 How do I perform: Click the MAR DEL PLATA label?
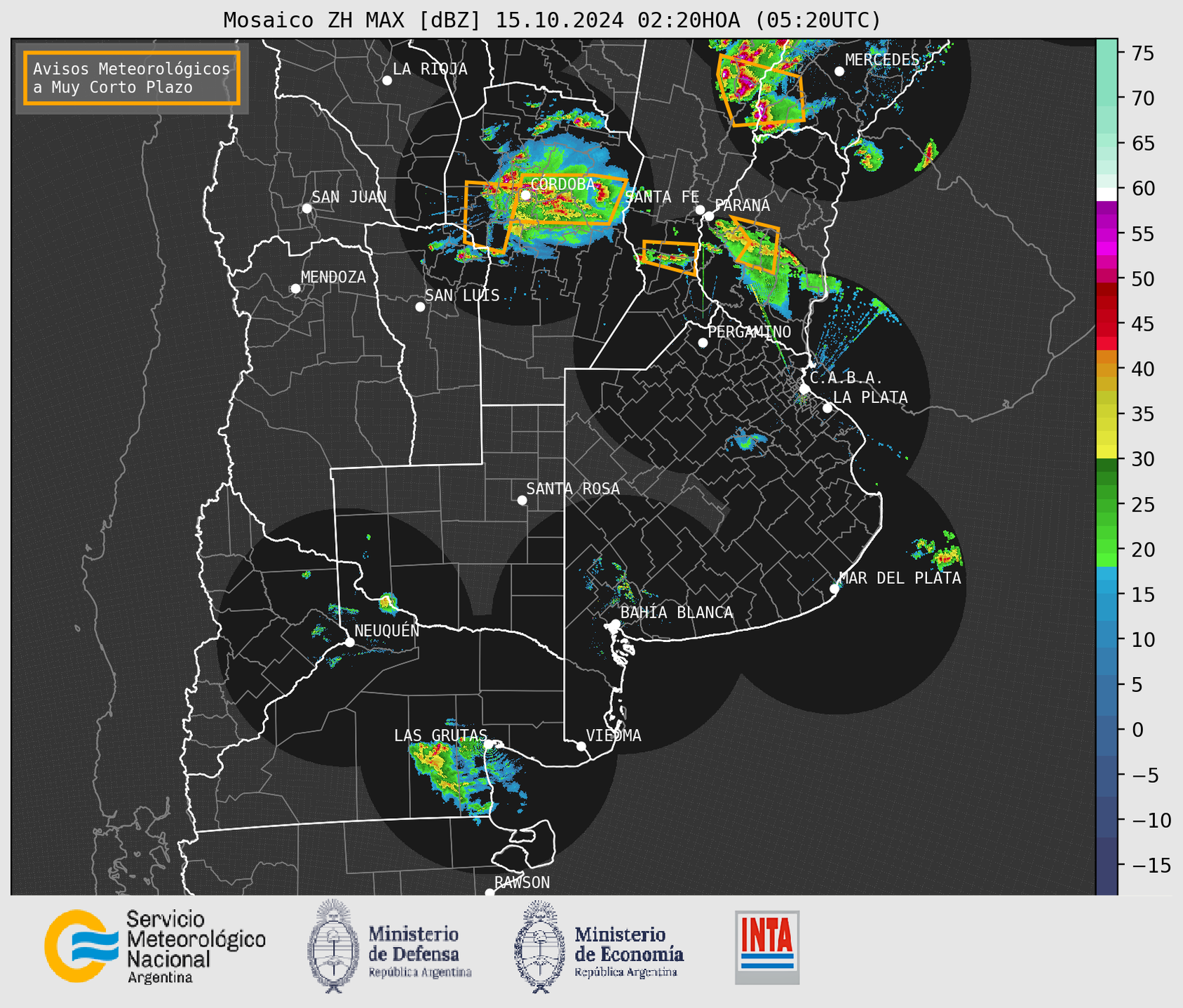[900, 578]
